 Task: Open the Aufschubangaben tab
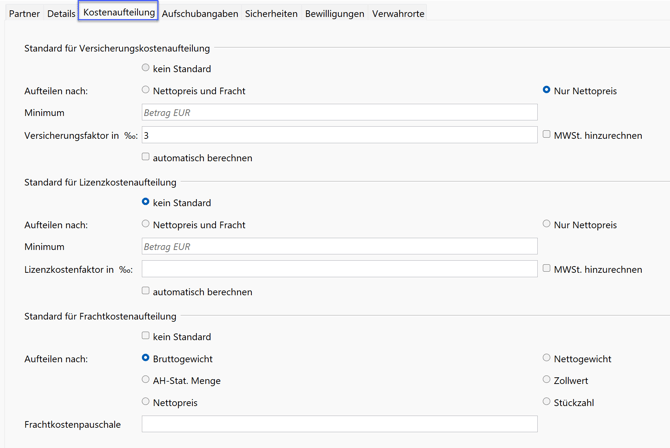coord(200,14)
